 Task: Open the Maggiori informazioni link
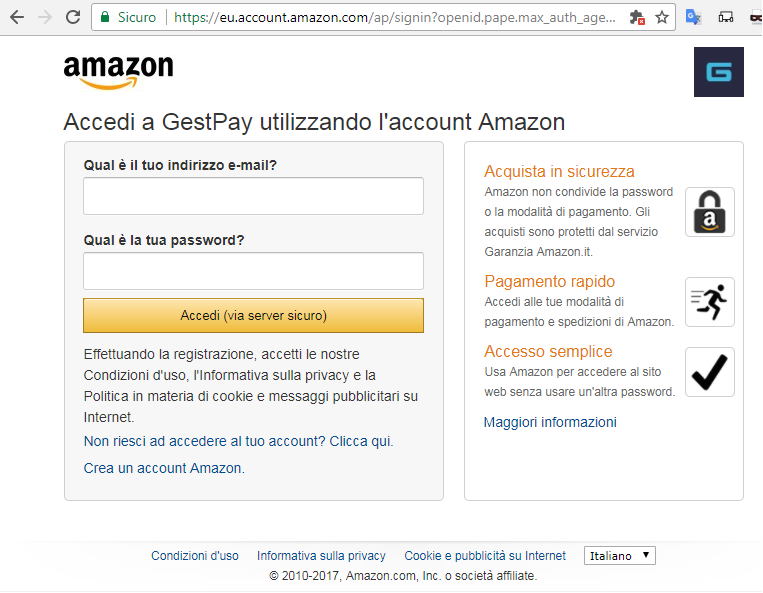[550, 422]
